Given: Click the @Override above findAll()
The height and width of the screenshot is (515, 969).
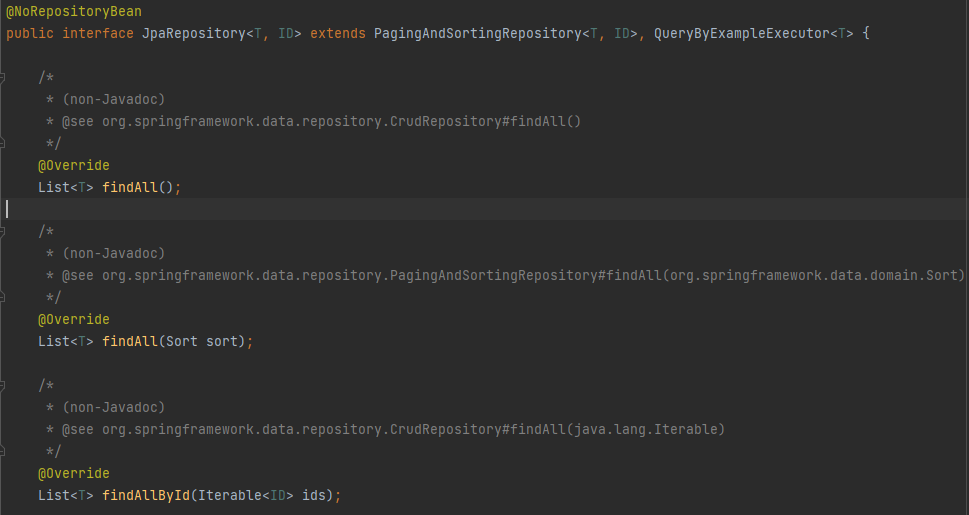Looking at the screenshot, I should (x=74, y=165).
